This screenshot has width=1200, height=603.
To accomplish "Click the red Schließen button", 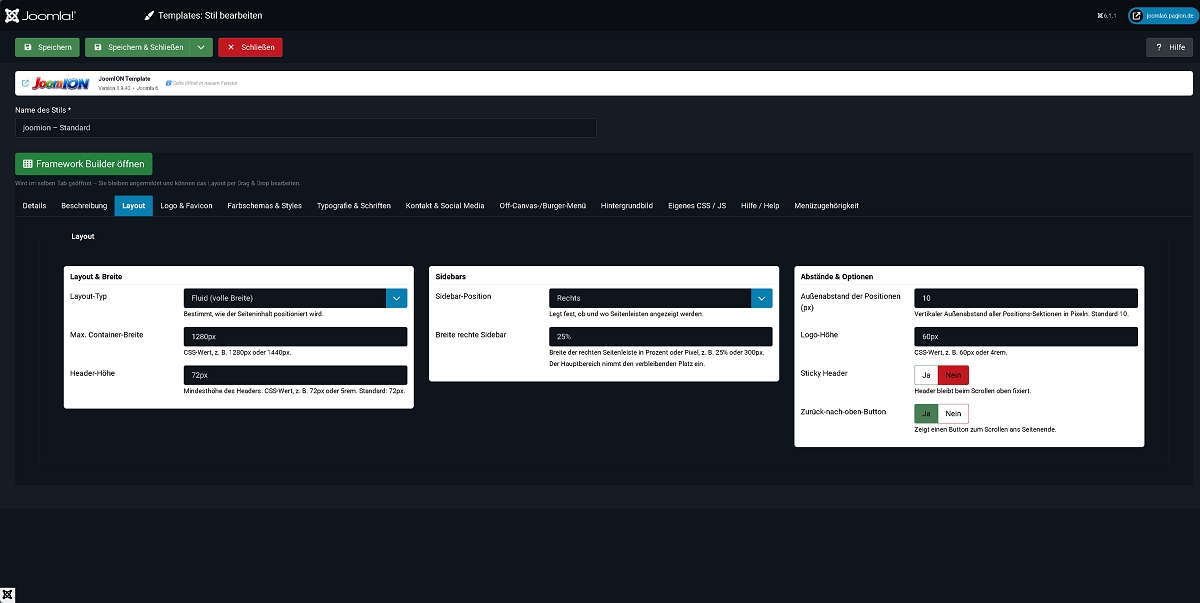I will click(250, 47).
